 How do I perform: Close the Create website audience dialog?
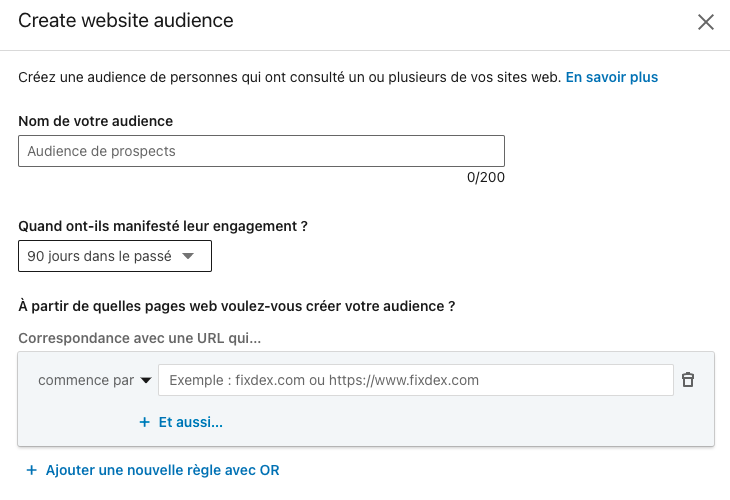[x=706, y=22]
